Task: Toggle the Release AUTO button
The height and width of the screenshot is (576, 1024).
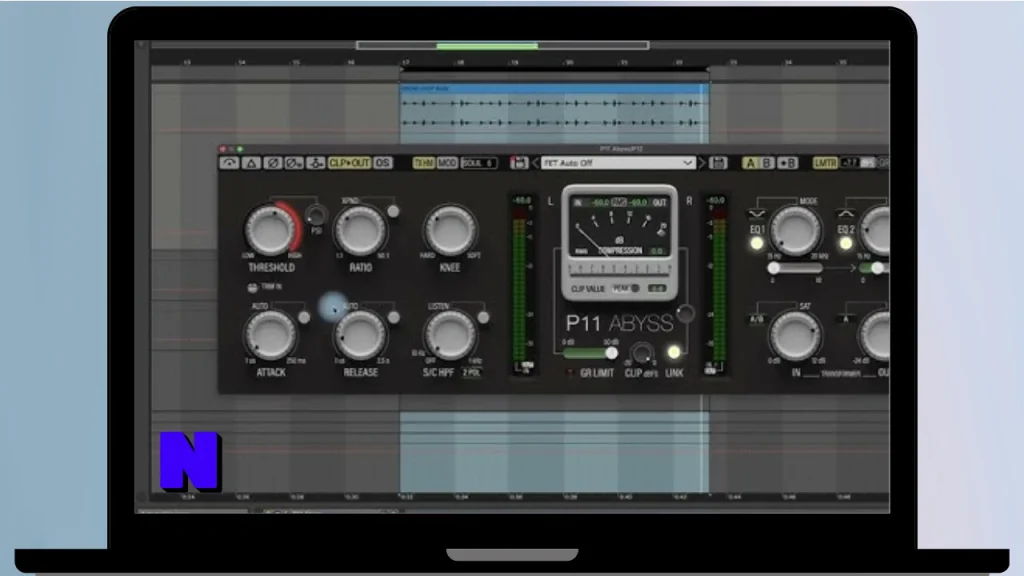Action: (x=393, y=317)
